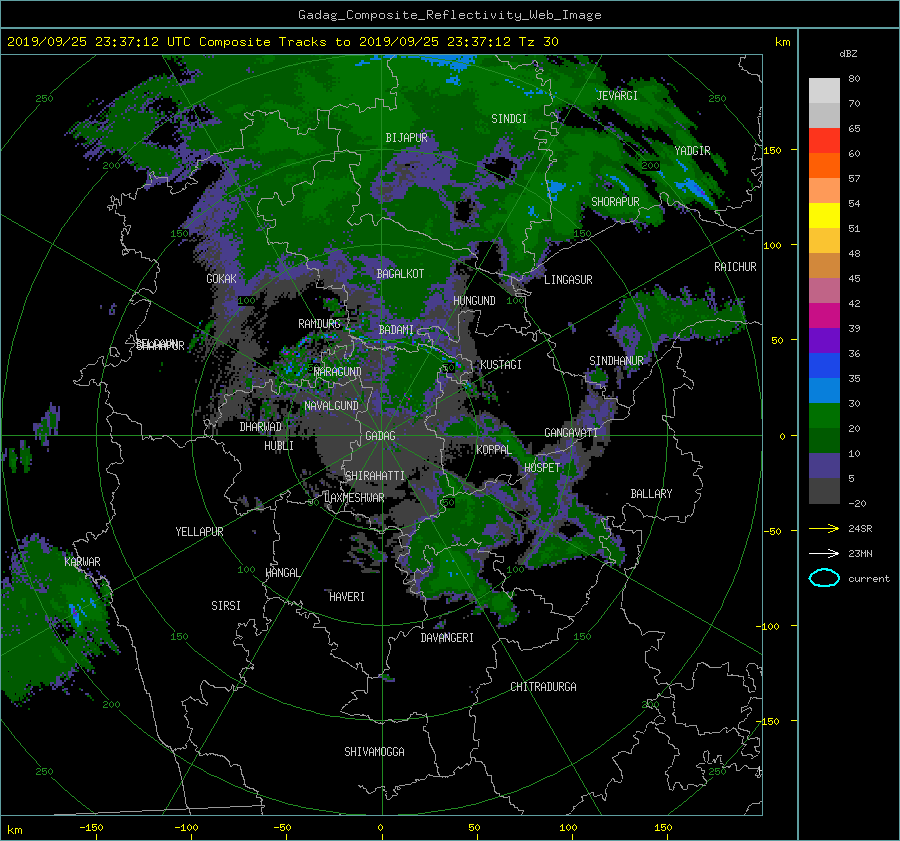Screen dimensions: 900x841
Task: Pick the violet purple legend swatch near 36
Action: point(824,340)
